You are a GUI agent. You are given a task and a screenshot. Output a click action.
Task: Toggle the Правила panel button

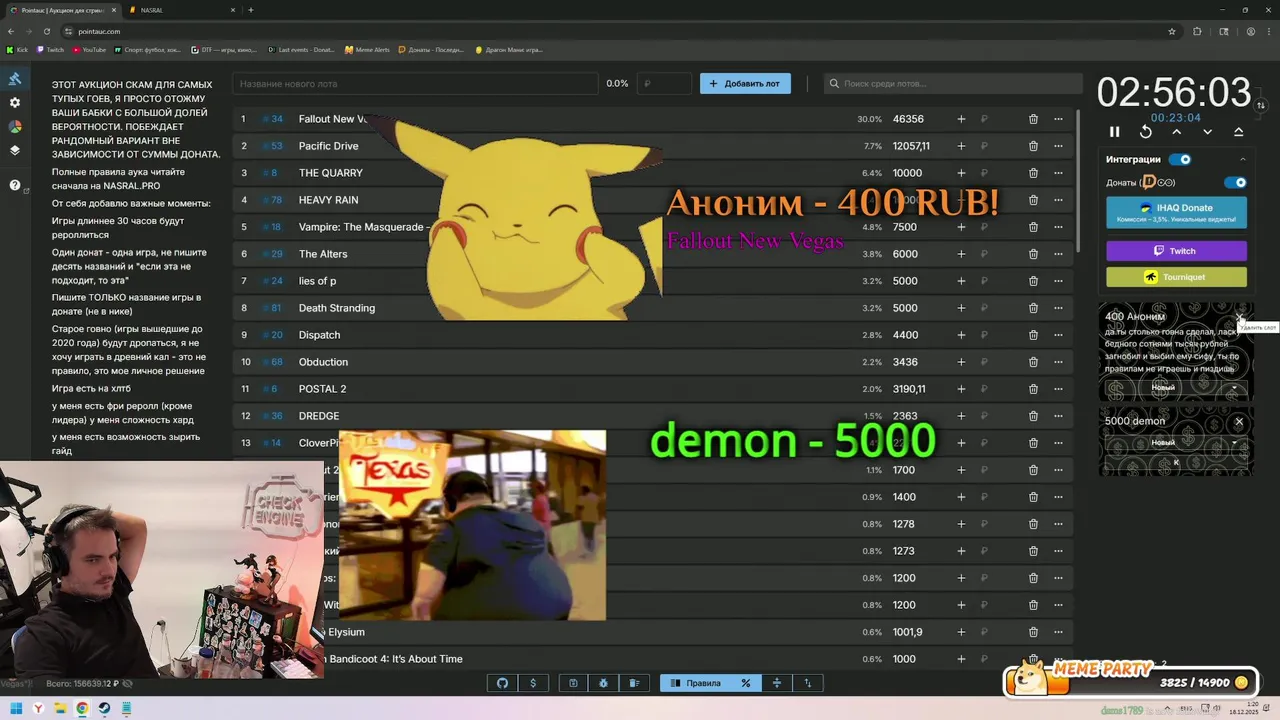tap(695, 683)
